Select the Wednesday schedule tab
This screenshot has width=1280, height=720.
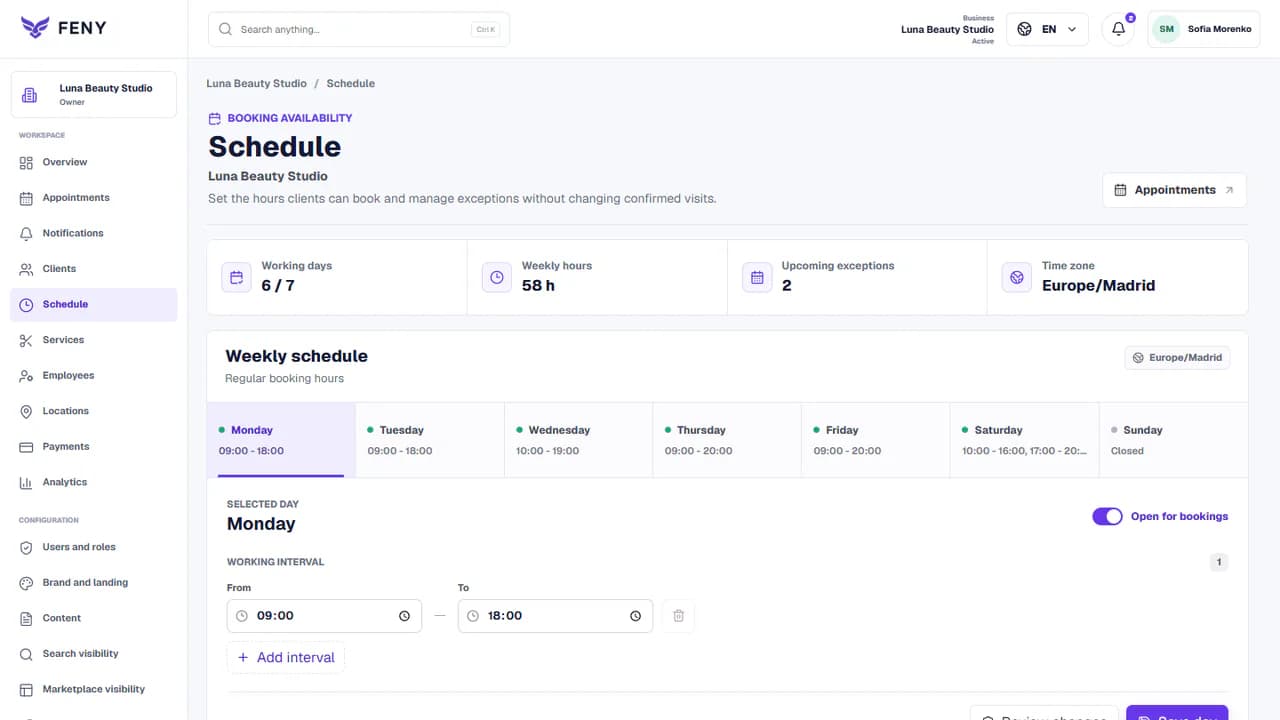tap(578, 440)
